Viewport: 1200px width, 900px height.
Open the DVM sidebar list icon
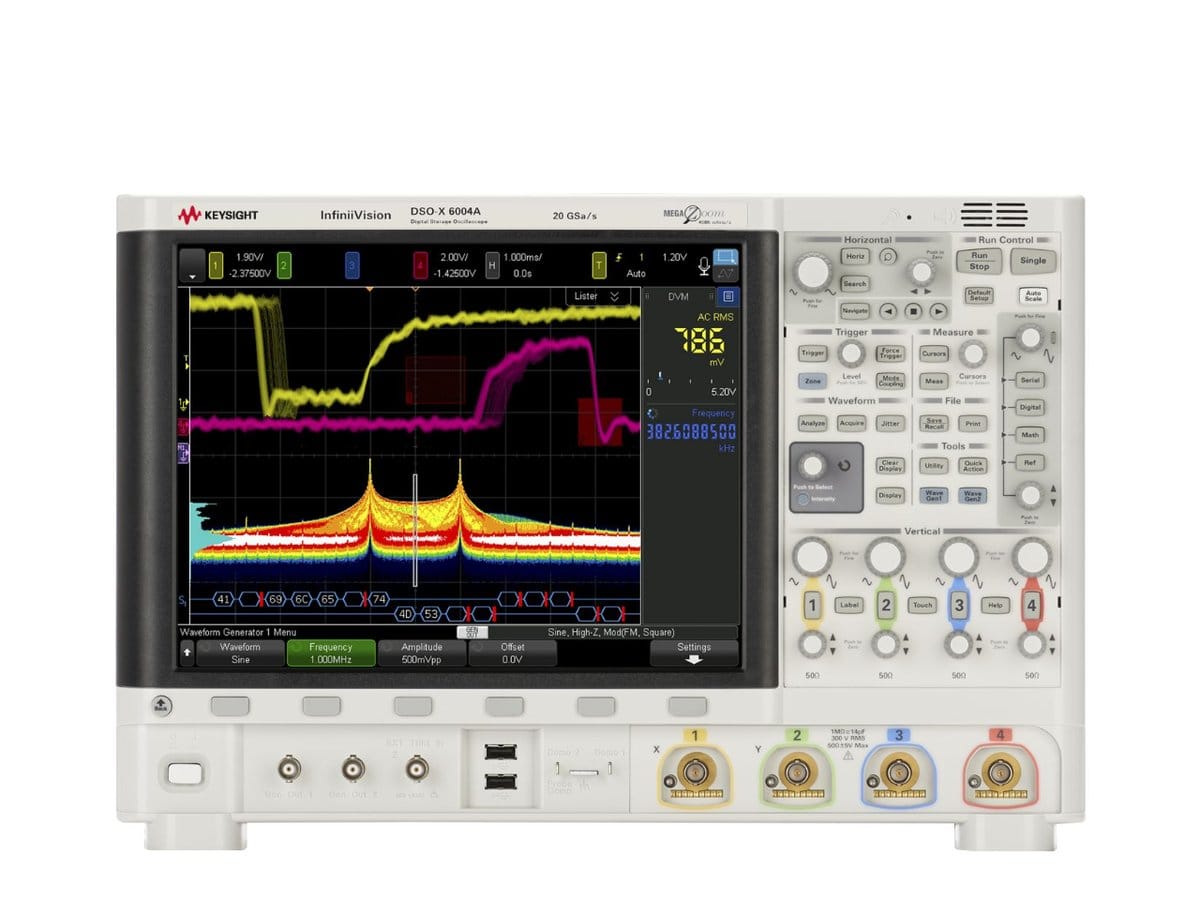(727, 296)
